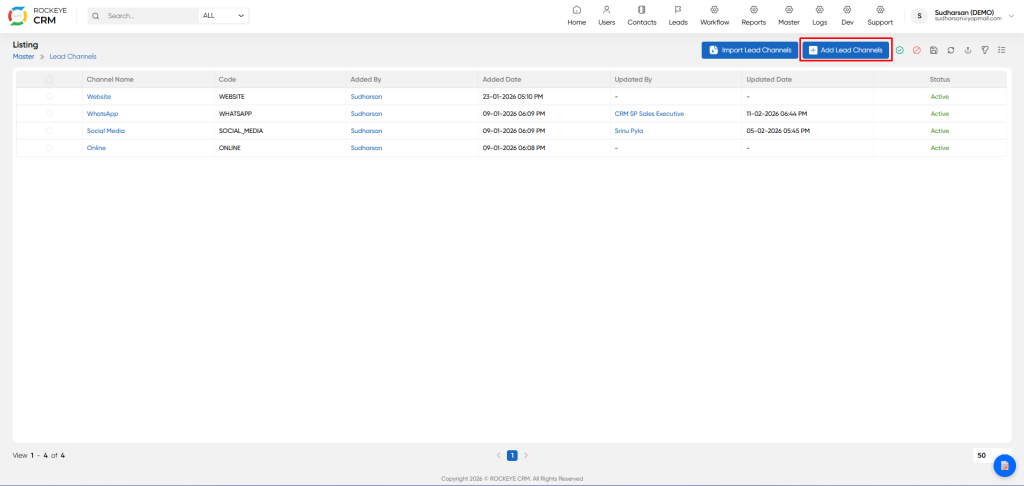Image resolution: width=1024 pixels, height=486 pixels.
Task: Open the Leads menu
Action: click(x=678, y=16)
